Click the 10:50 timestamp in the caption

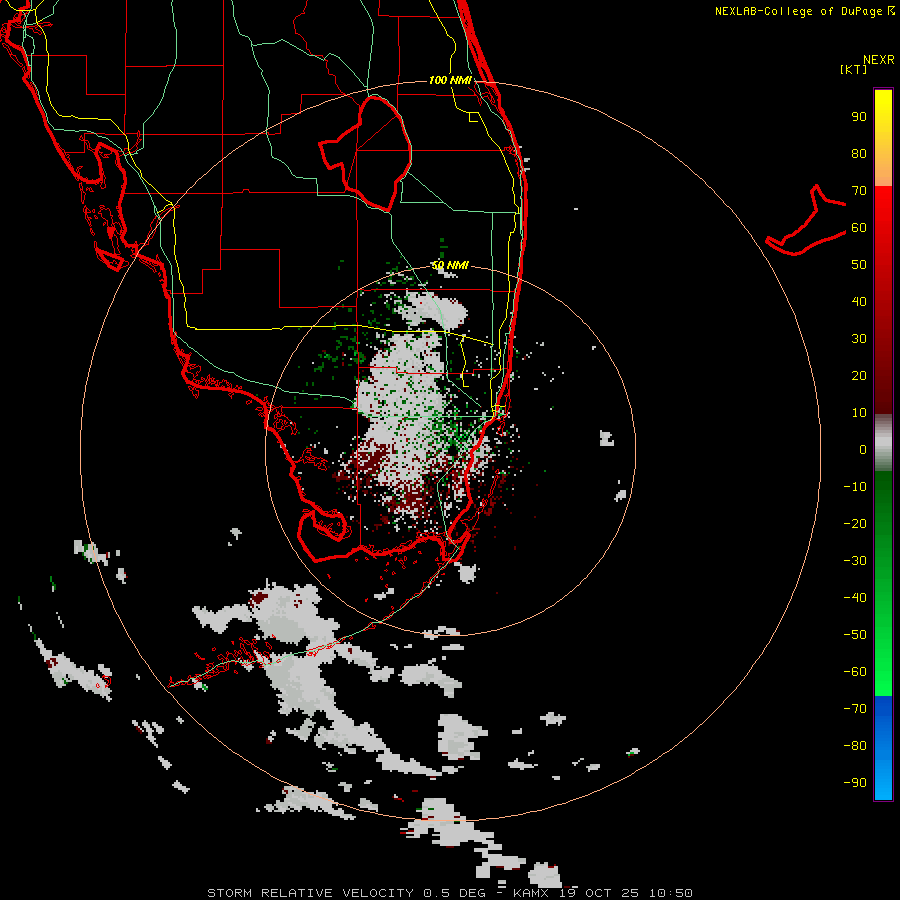point(671,893)
